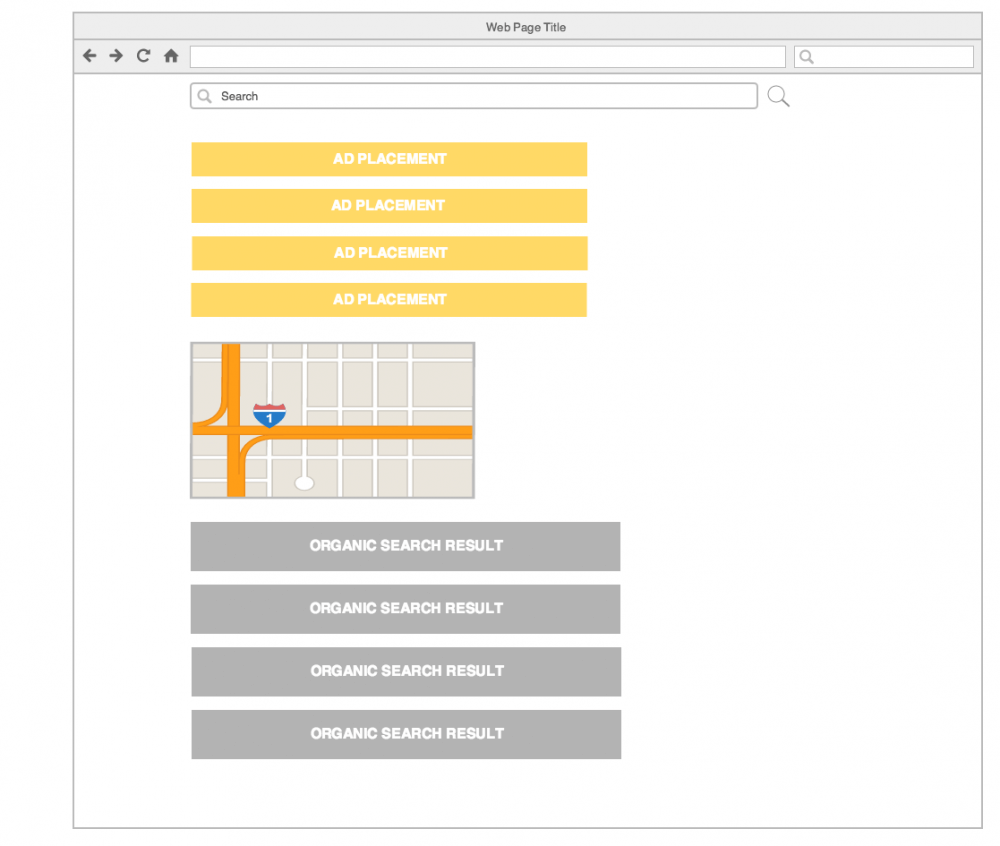
Task: Select the white location marker on the map
Action: (304, 483)
